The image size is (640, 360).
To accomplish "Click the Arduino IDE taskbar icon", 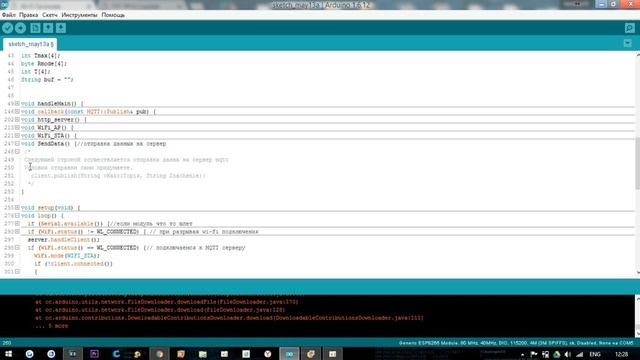I will pyautogui.click(x=289, y=354).
